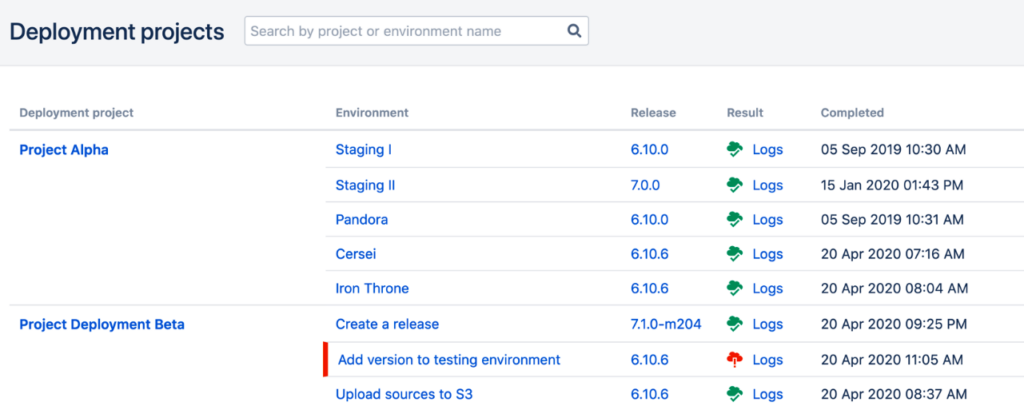1024x406 pixels.
Task: Open Project Deployment Beta
Action: point(102,324)
